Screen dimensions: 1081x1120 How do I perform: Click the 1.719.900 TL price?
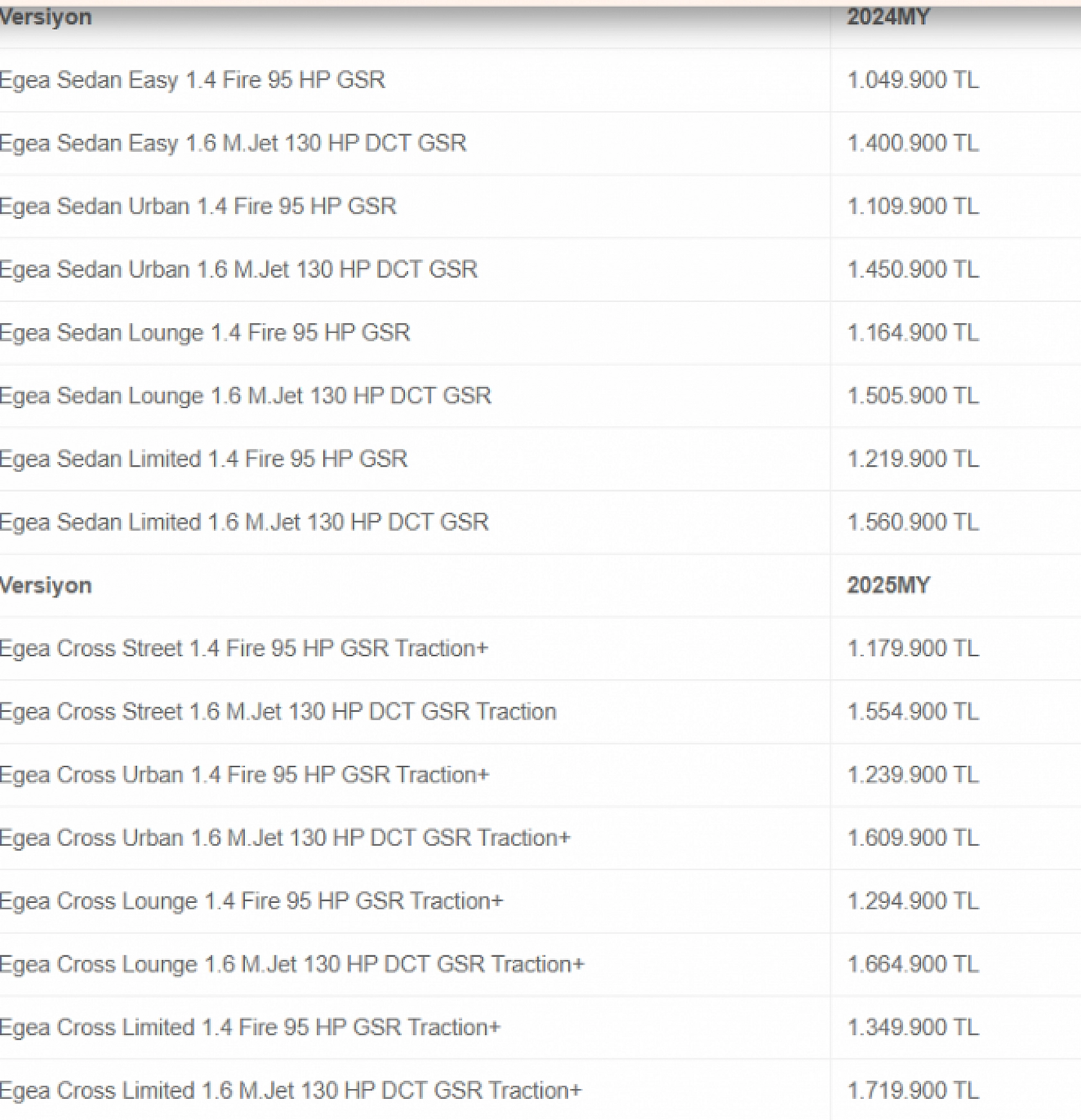click(x=913, y=1090)
